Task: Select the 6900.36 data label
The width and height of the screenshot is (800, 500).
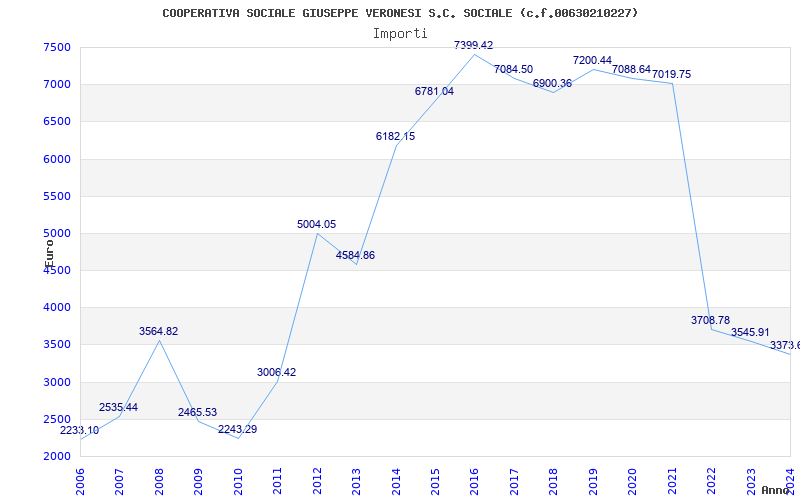Action: (553, 84)
